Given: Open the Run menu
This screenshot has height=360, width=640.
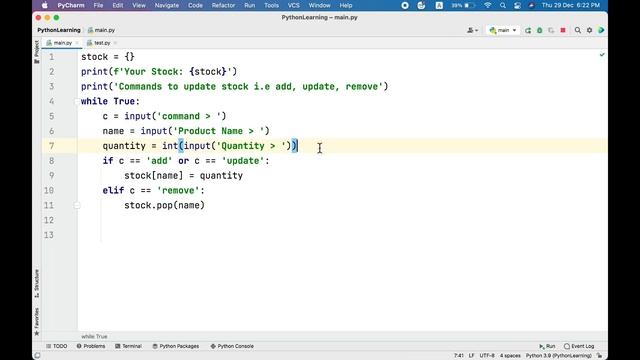Looking at the screenshot, I should tap(249, 5).
